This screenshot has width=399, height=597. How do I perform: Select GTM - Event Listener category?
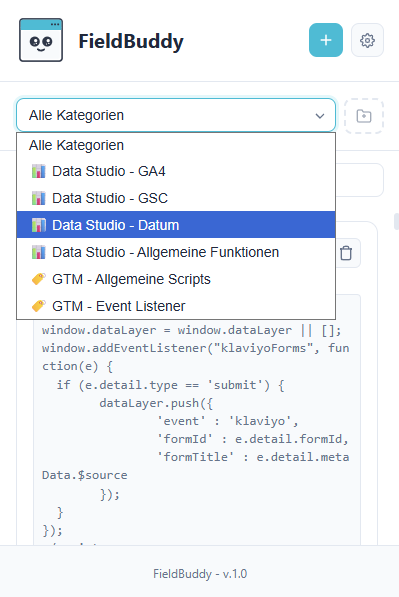(176, 306)
